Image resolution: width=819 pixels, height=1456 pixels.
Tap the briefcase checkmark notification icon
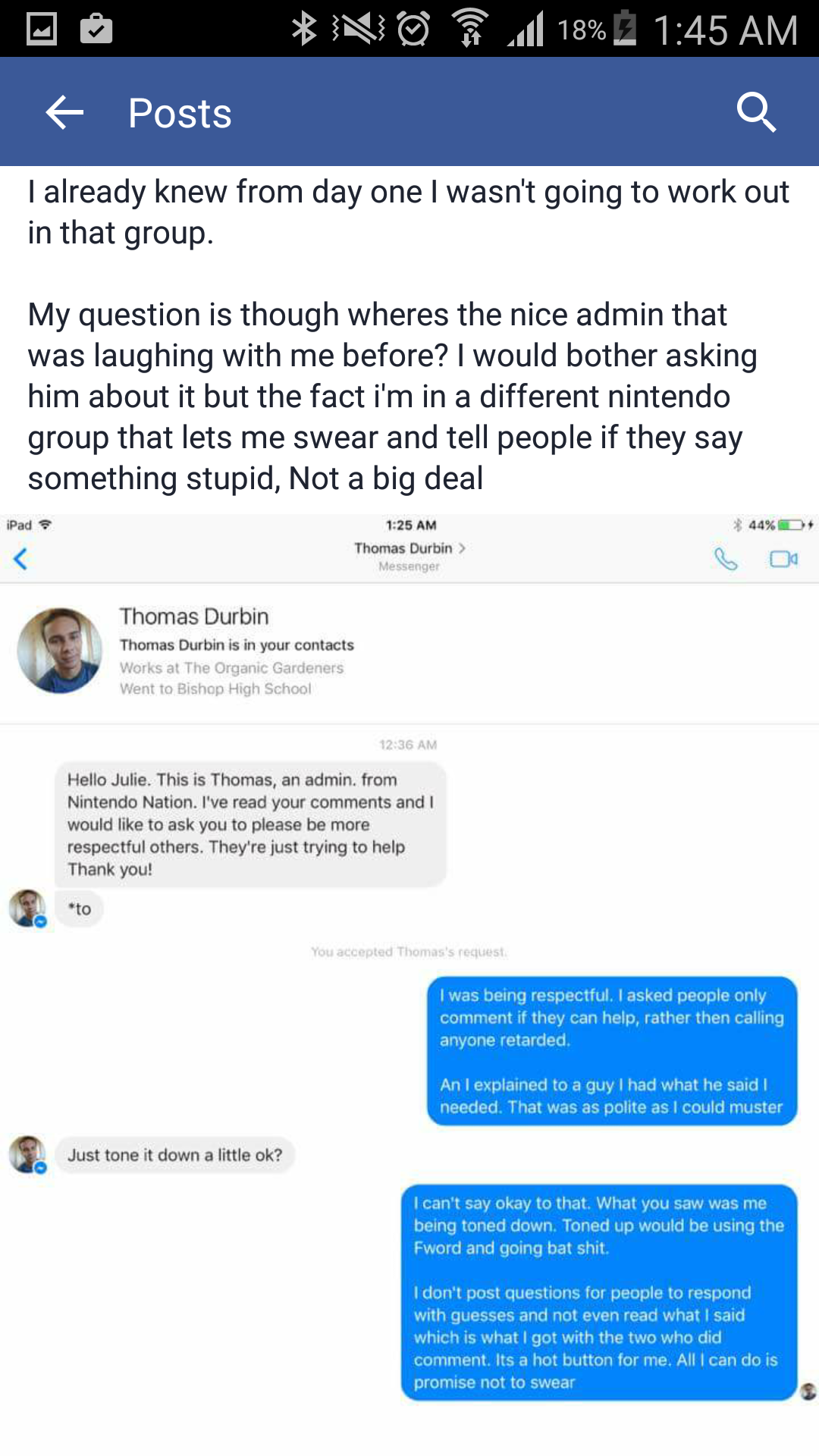pyautogui.click(x=96, y=29)
